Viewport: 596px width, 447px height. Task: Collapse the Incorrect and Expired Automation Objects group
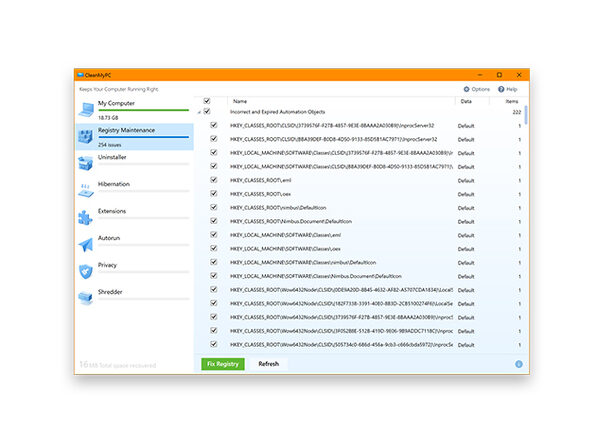coord(199,112)
